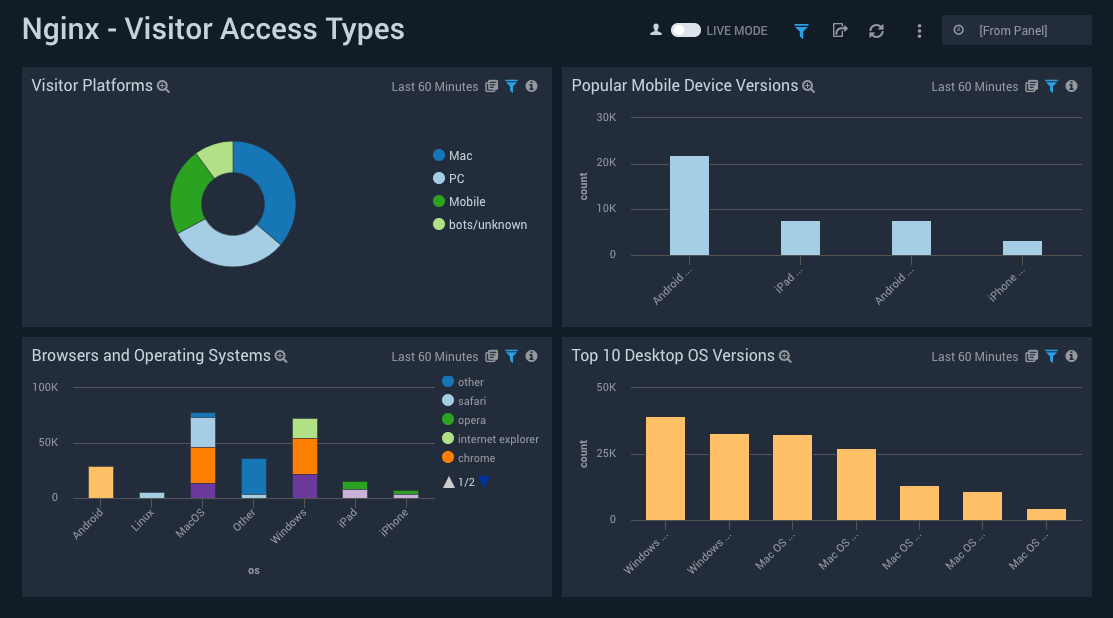Open the Last 60 Minutes range on Top 10 Desktop OS Versions
Screen dimensions: 1113x618
tap(974, 356)
